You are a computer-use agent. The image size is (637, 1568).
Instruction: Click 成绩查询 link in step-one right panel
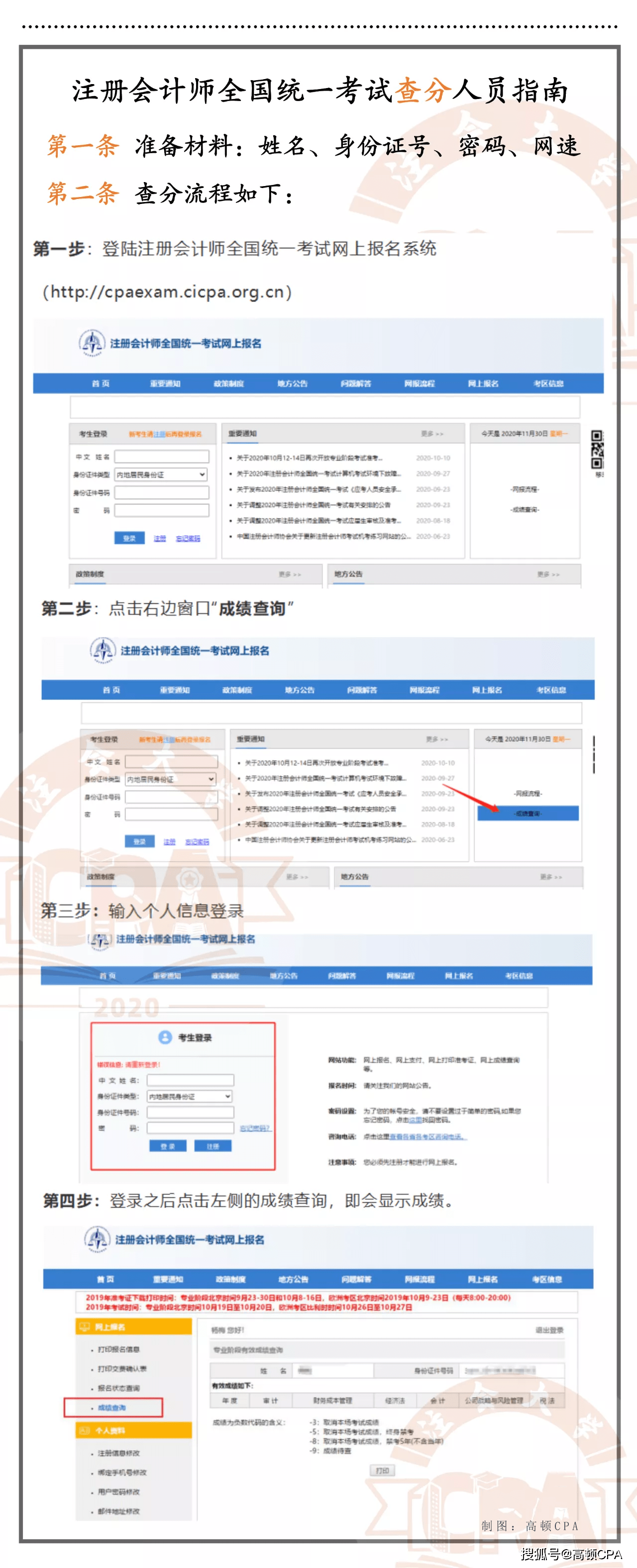tap(525, 509)
